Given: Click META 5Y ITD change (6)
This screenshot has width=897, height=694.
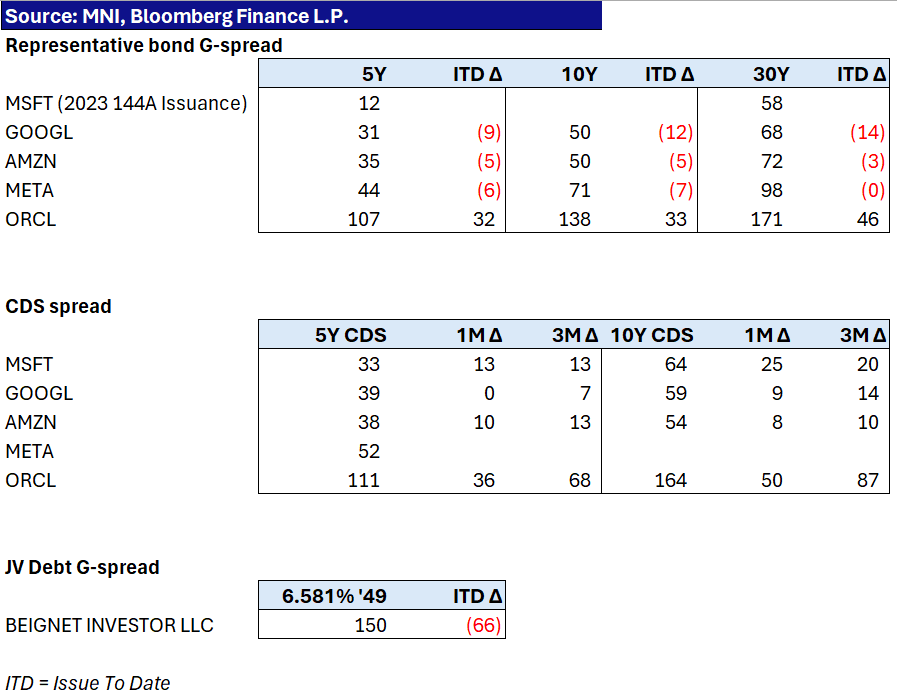Looking at the screenshot, I should pos(489,191).
